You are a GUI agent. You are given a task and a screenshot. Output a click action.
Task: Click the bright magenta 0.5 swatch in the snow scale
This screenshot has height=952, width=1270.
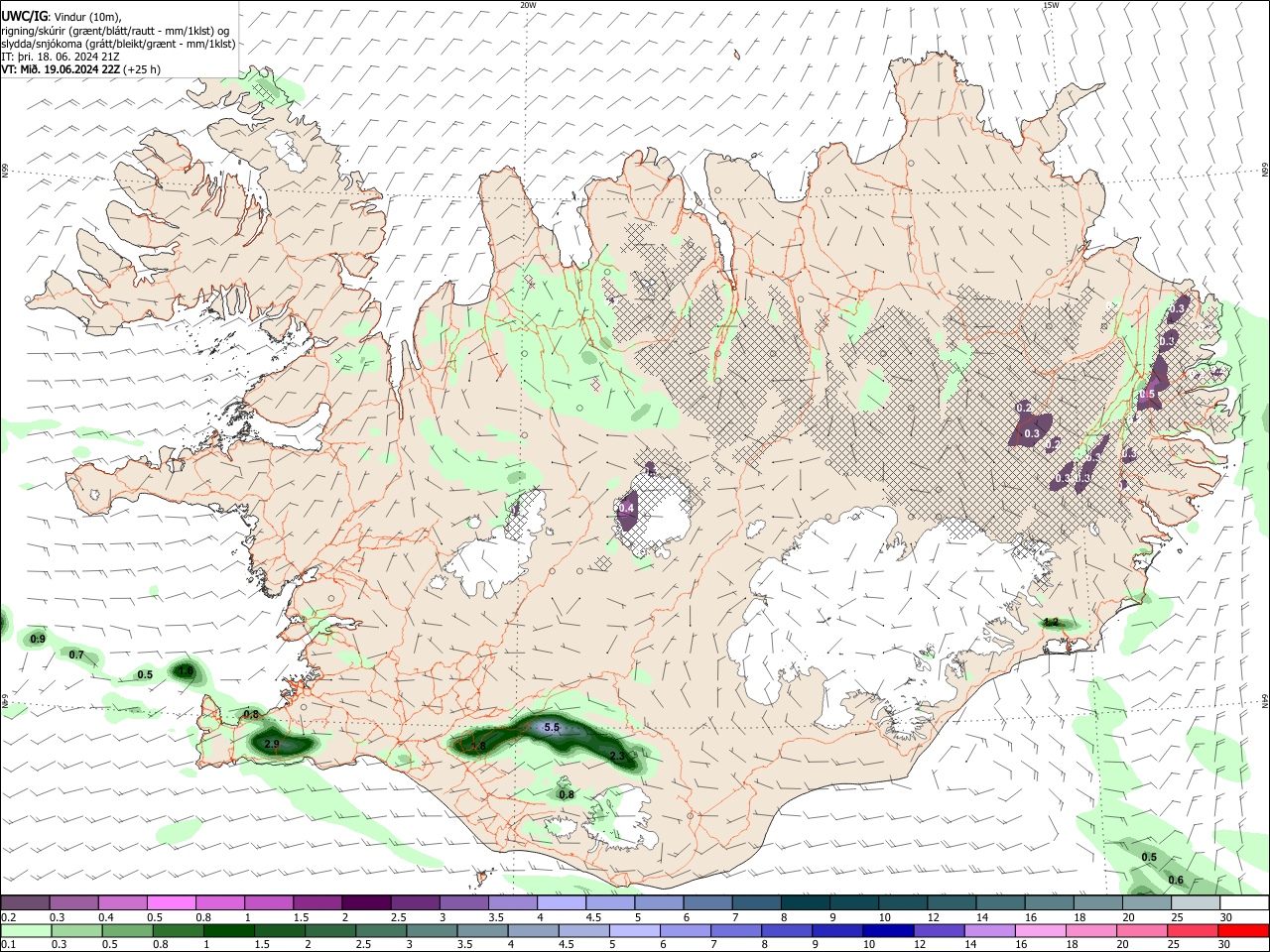[x=171, y=902]
